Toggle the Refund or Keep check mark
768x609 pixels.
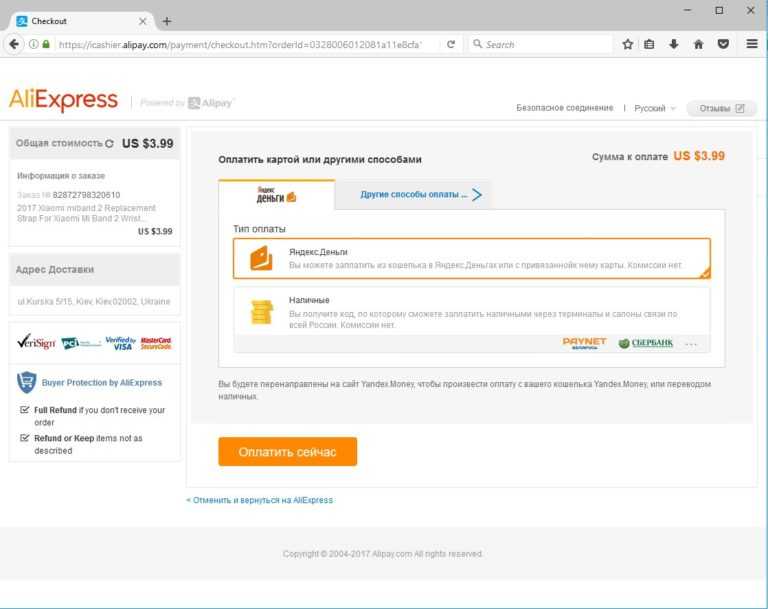click(x=24, y=438)
